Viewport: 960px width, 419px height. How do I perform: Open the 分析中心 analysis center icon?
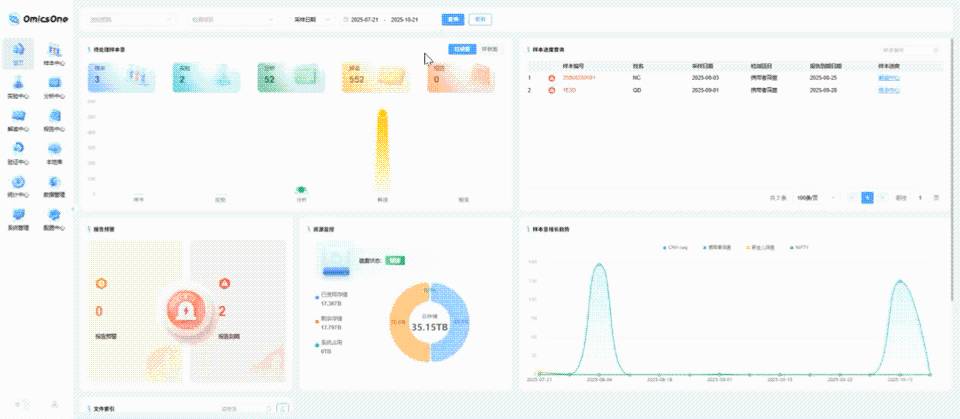(54, 87)
